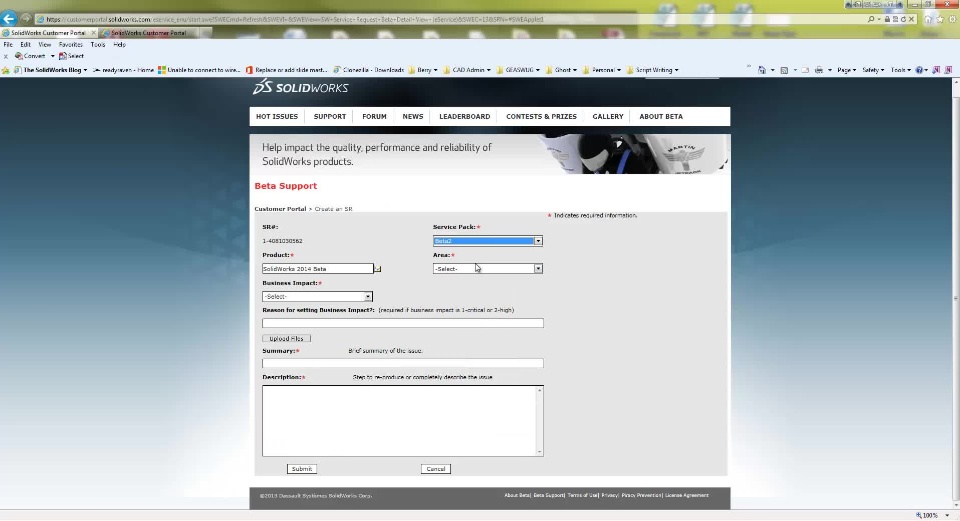Expand the Convert dropdown arrow
Screen dimensions: 960x521
52,56
